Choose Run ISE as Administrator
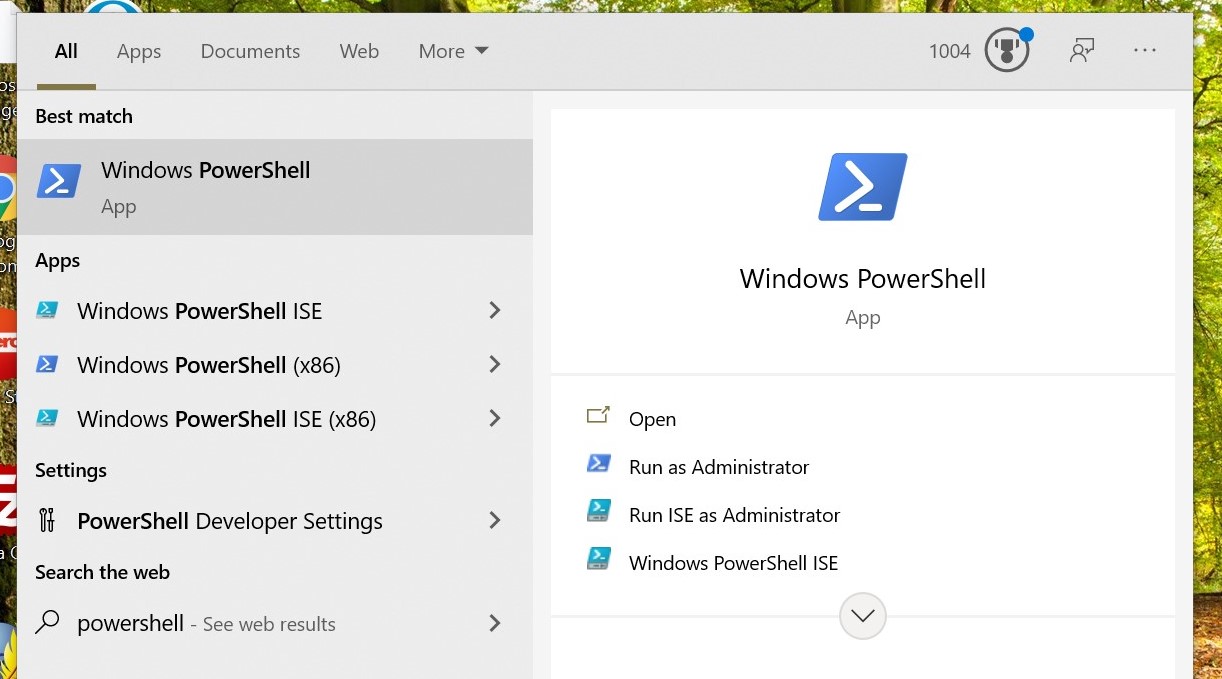 pos(734,515)
